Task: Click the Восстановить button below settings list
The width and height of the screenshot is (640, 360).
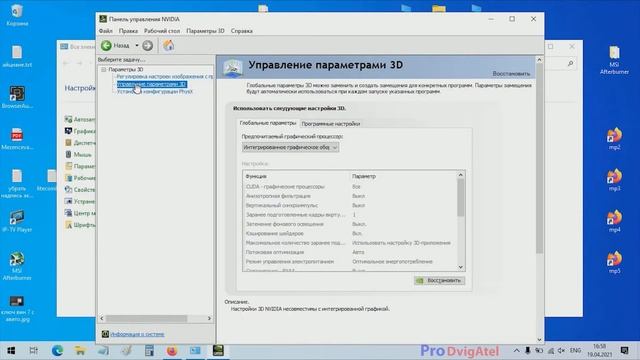Action: tap(439, 280)
